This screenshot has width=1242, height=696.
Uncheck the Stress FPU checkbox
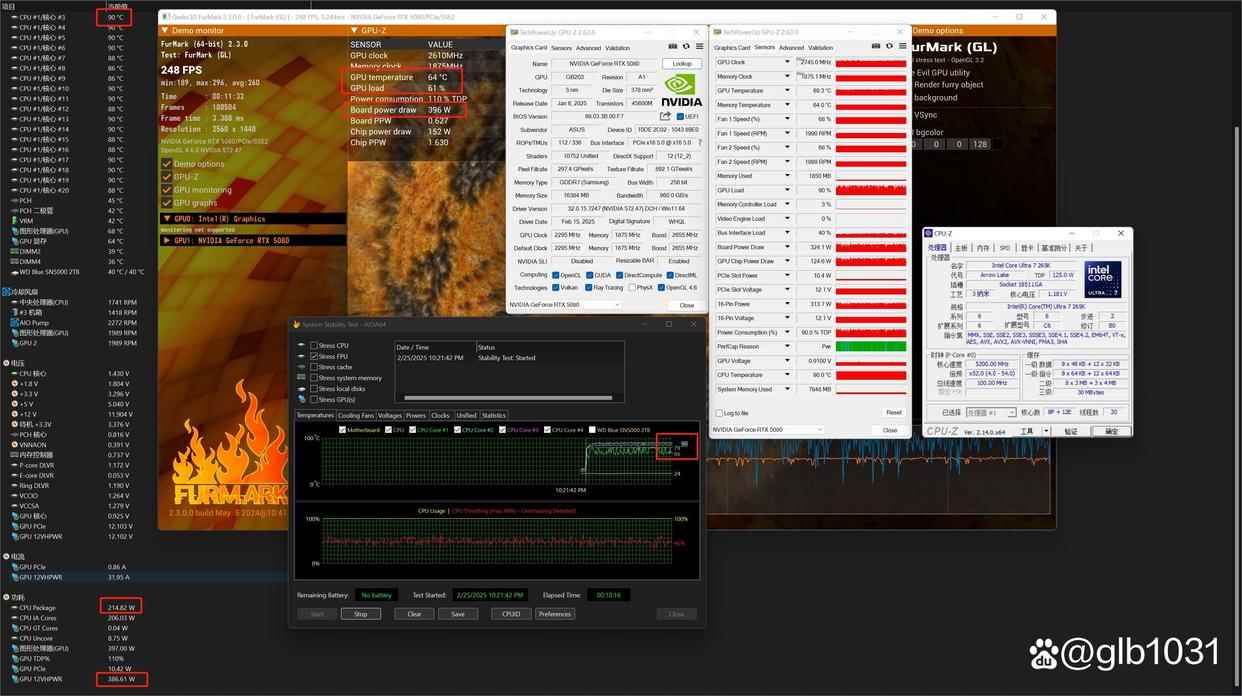point(314,356)
